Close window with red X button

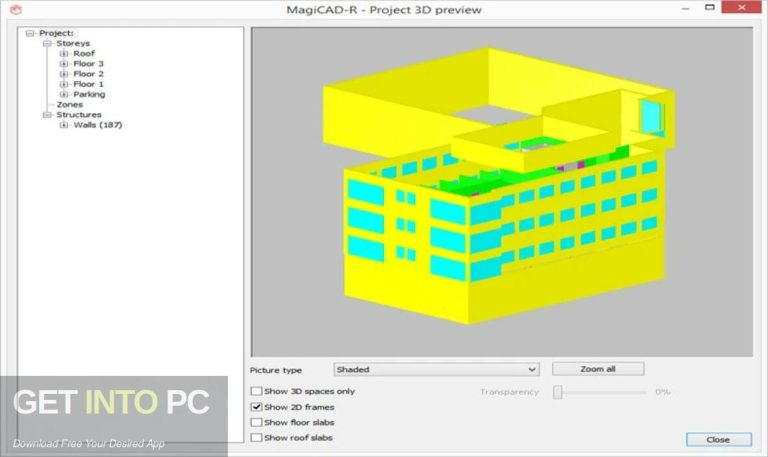point(742,7)
